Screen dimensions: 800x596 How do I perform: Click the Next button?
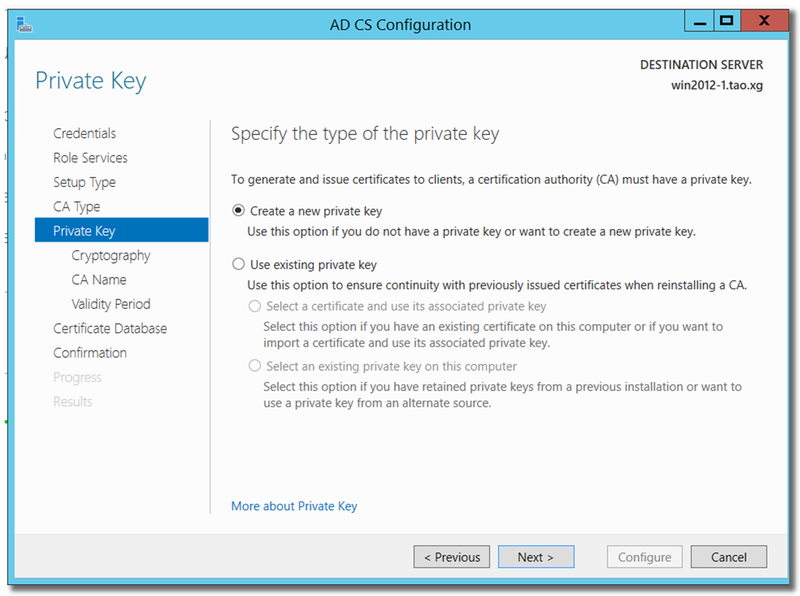[x=535, y=557]
